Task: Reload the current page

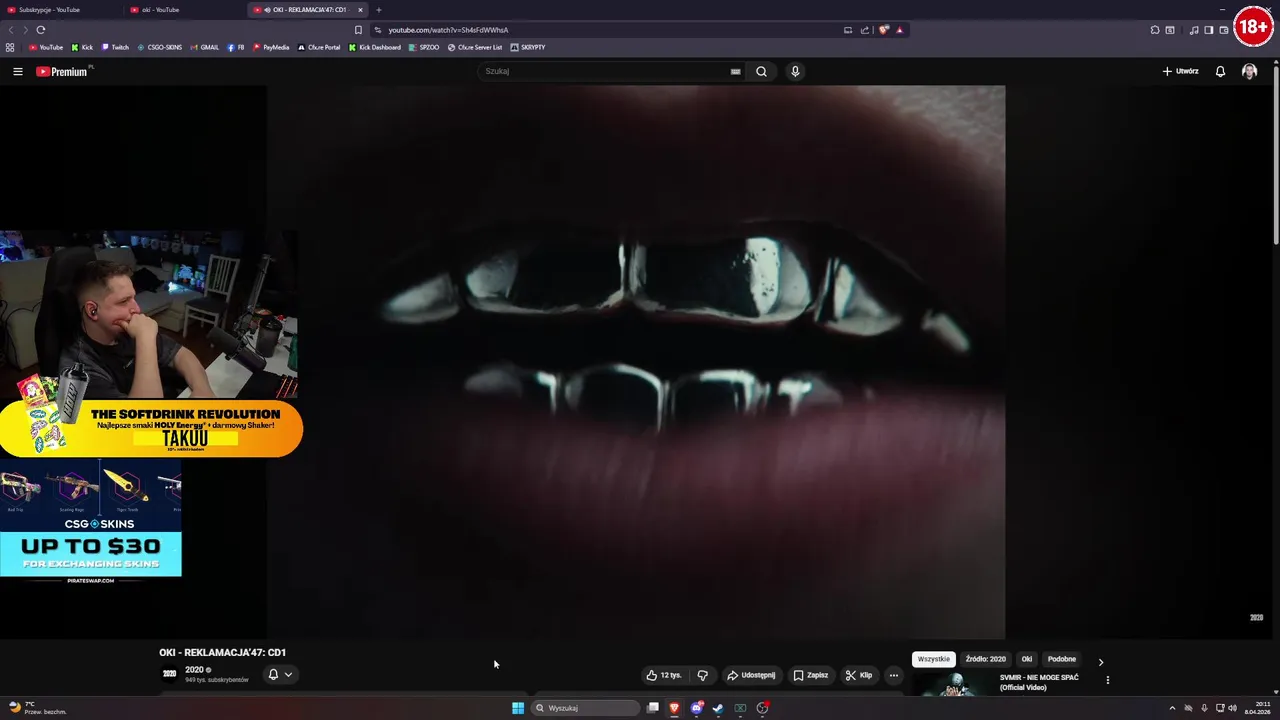Action: click(x=40, y=30)
